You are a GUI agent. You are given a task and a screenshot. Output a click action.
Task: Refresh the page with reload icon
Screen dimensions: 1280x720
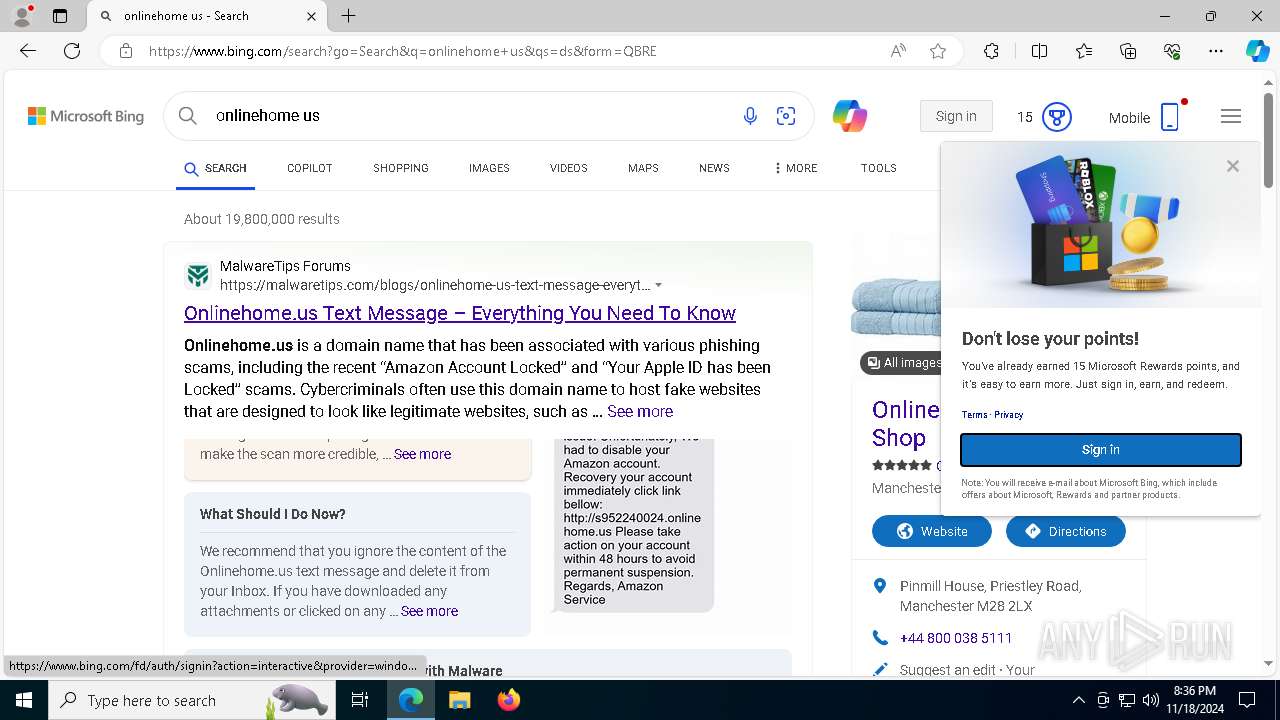pyautogui.click(x=72, y=51)
